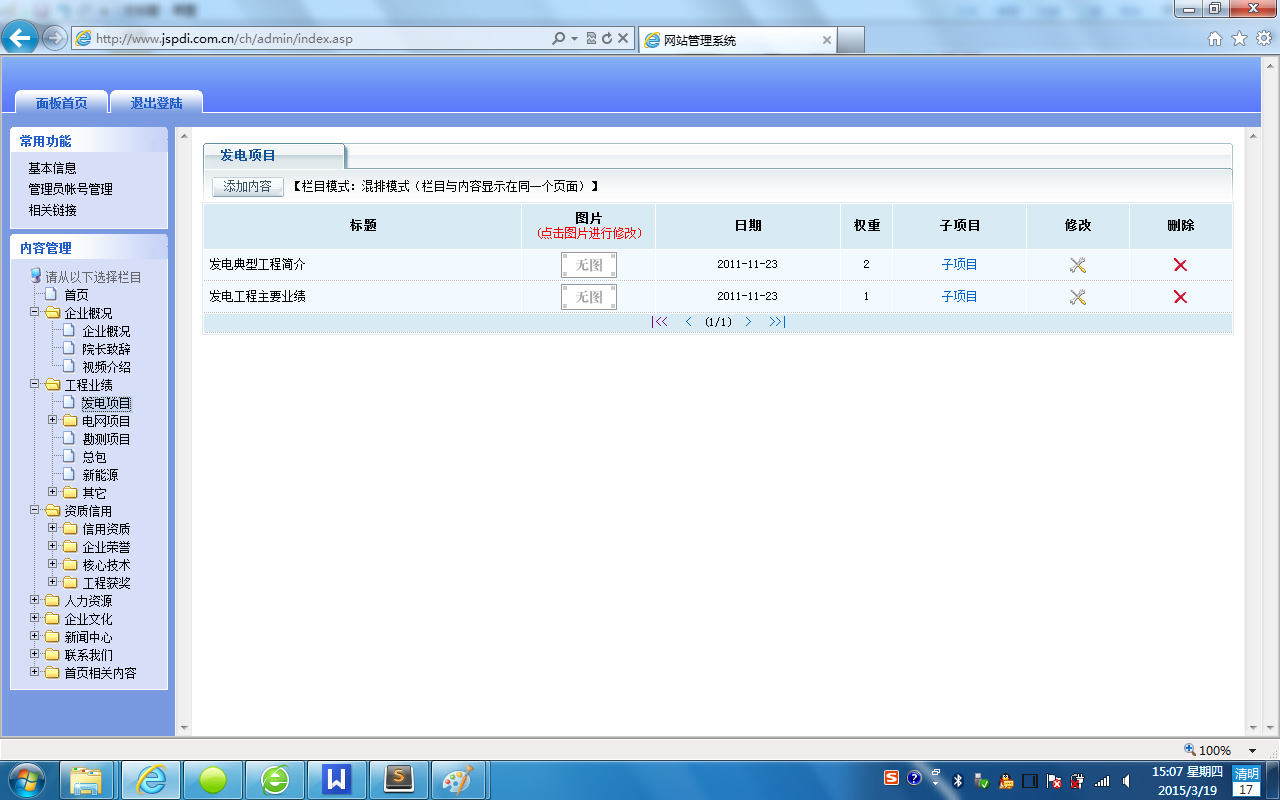Select 首页 in the content tree

point(76,295)
